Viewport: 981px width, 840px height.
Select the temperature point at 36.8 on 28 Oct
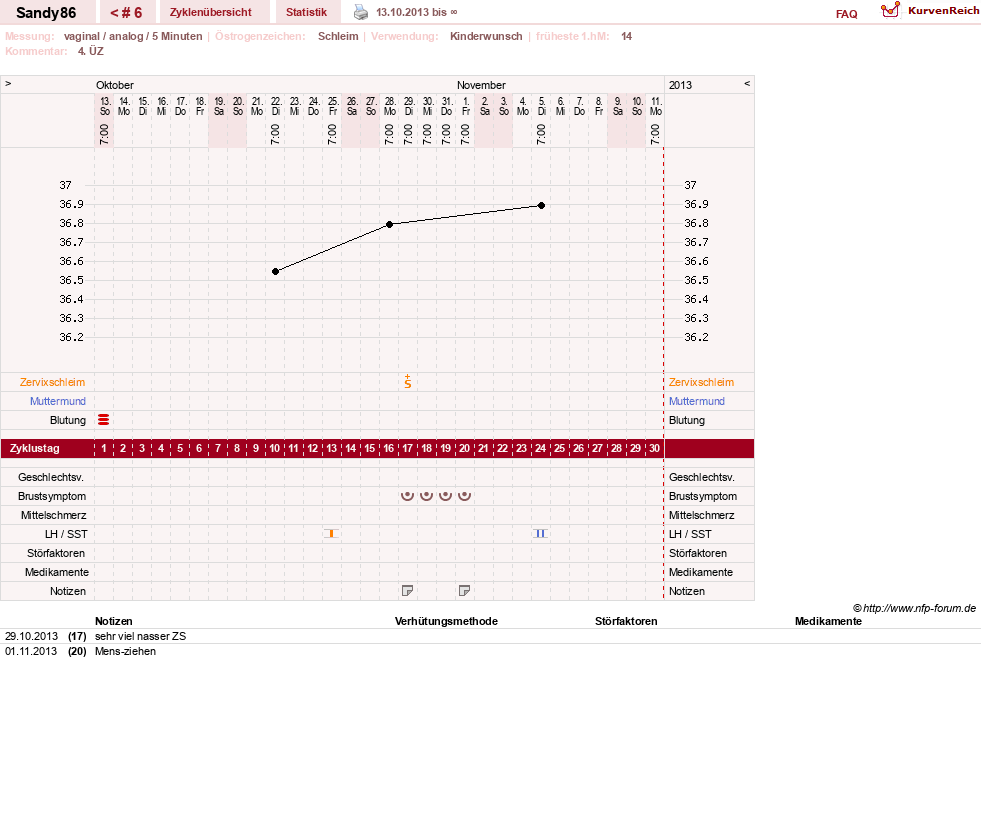[x=389, y=224]
